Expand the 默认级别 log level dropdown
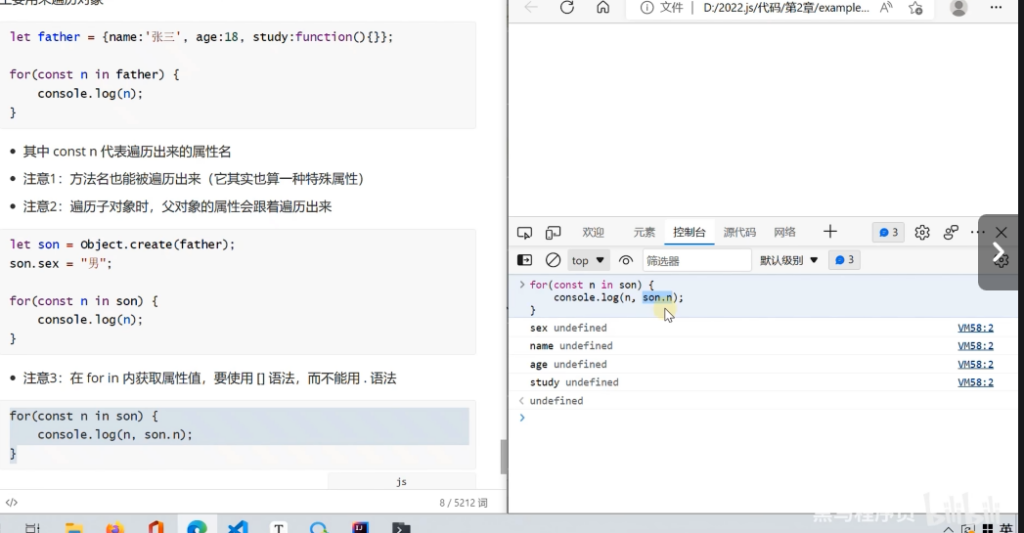The width and height of the screenshot is (1024, 533). 789,260
